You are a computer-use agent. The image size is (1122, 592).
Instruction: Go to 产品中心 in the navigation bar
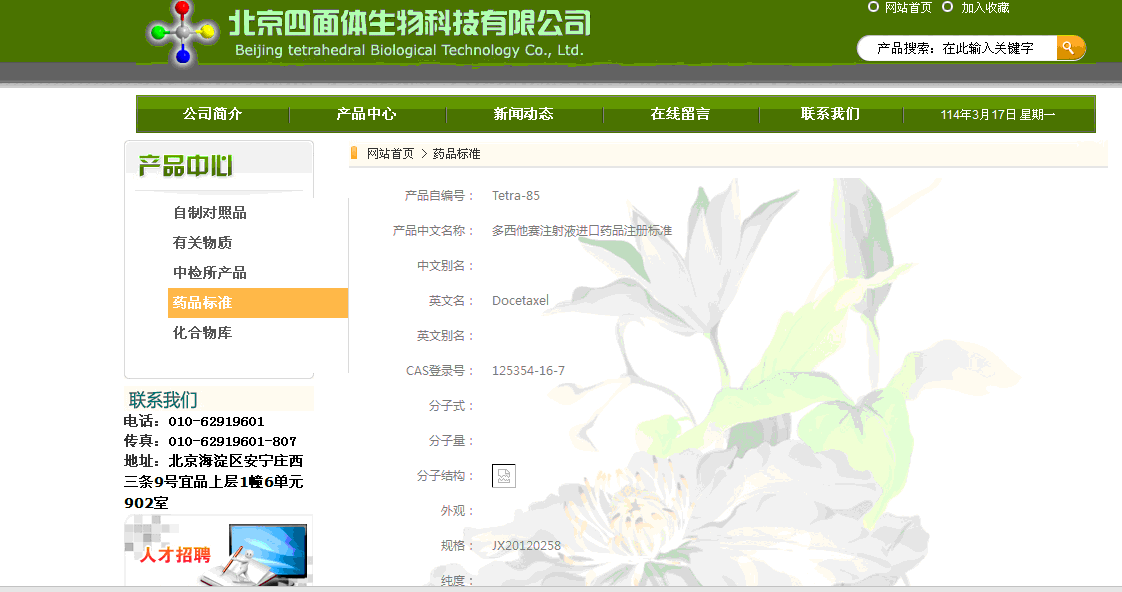[366, 114]
